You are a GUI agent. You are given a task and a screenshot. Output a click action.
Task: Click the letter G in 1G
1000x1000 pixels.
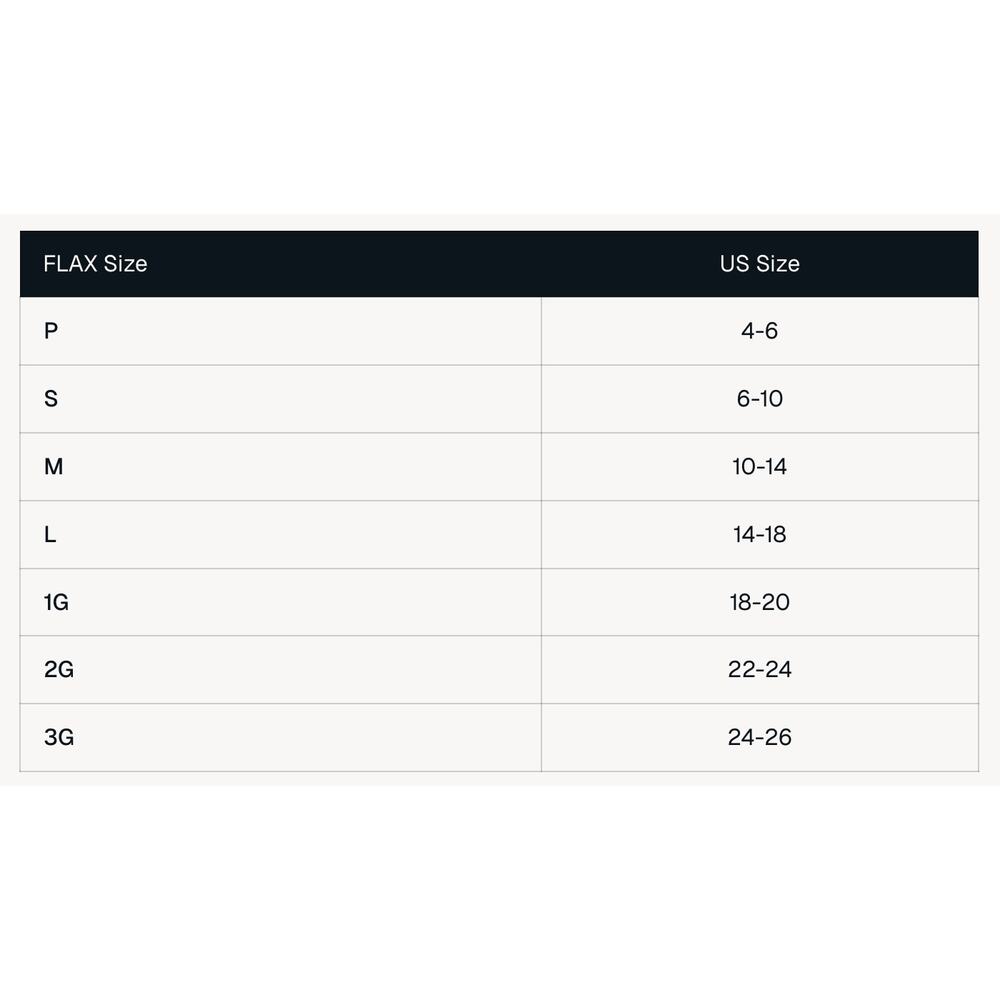coord(61,602)
